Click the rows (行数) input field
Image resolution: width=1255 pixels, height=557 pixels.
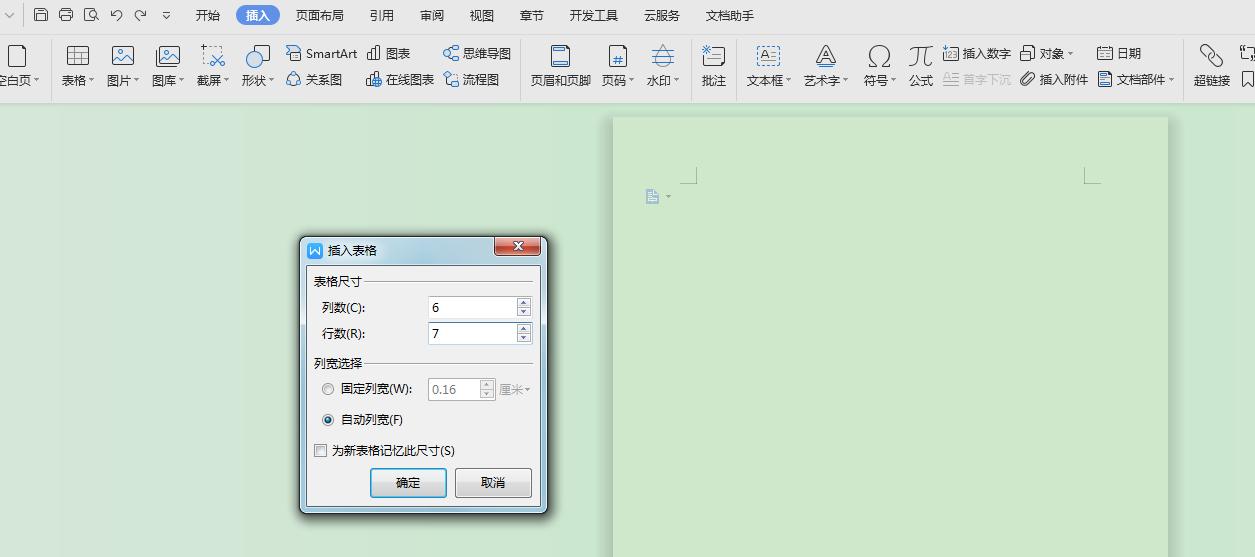tap(472, 334)
